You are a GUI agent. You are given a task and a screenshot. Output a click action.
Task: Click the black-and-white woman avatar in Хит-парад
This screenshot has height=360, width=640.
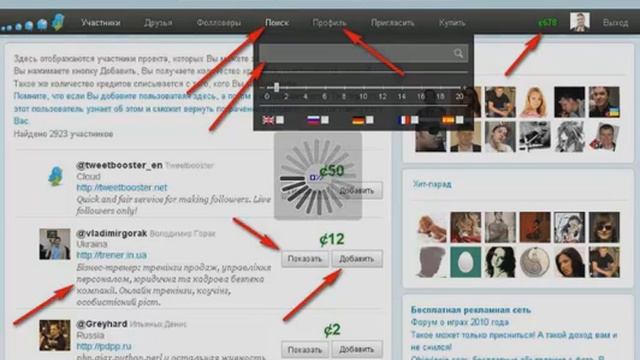click(x=500, y=262)
